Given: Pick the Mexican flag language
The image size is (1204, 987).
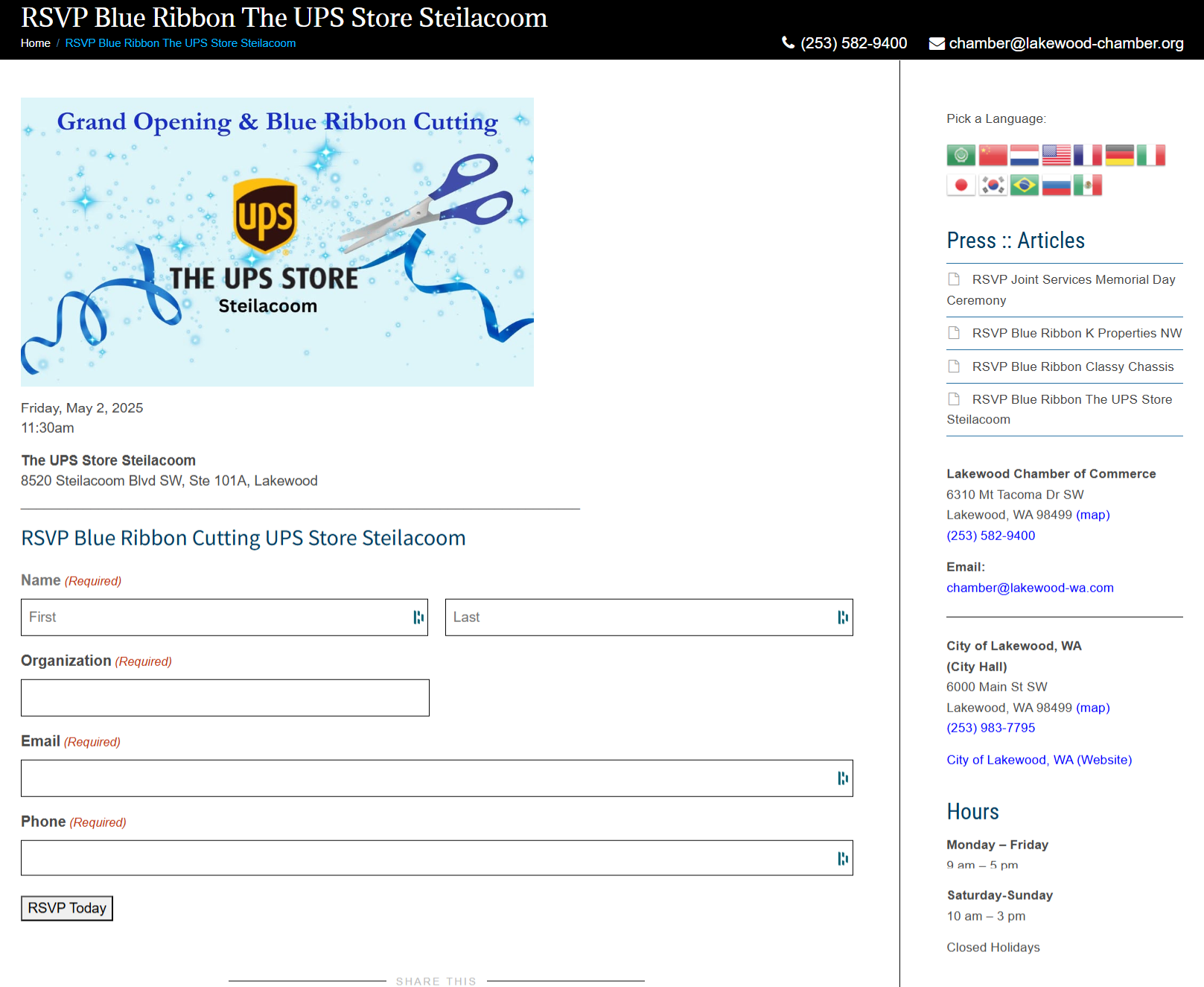Looking at the screenshot, I should point(1087,185).
